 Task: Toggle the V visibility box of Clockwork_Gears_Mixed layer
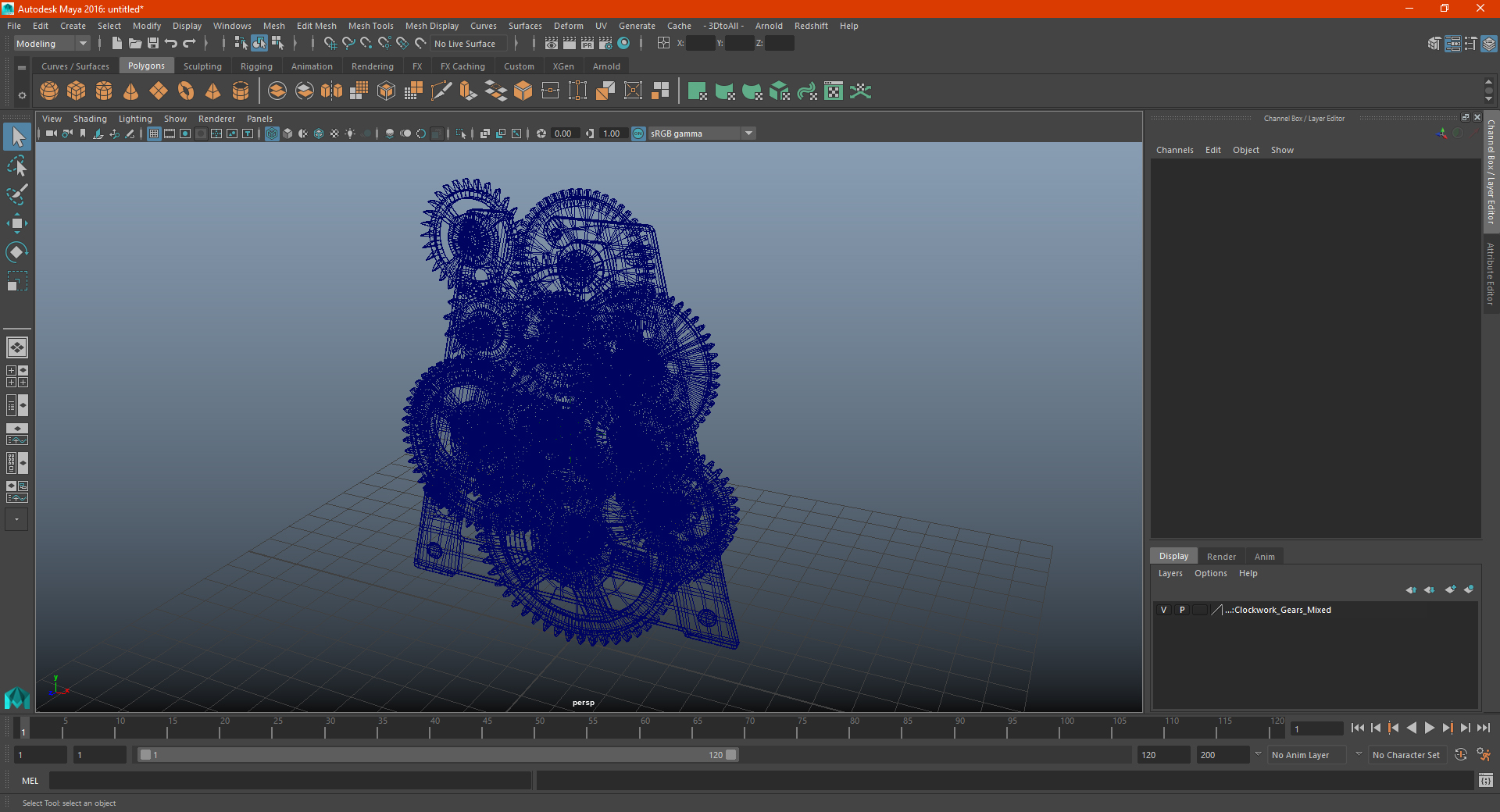pos(1164,610)
